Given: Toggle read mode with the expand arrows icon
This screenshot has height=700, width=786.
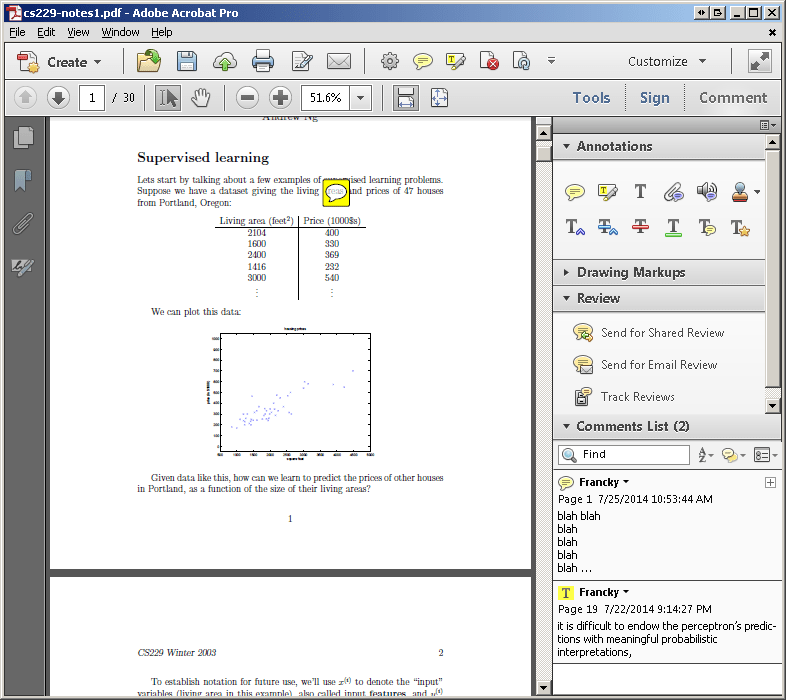Looking at the screenshot, I should tap(760, 61).
